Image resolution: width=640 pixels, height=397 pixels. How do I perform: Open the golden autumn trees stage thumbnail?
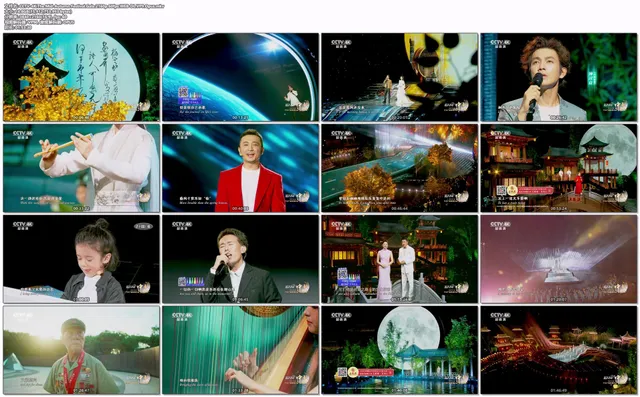400,168
